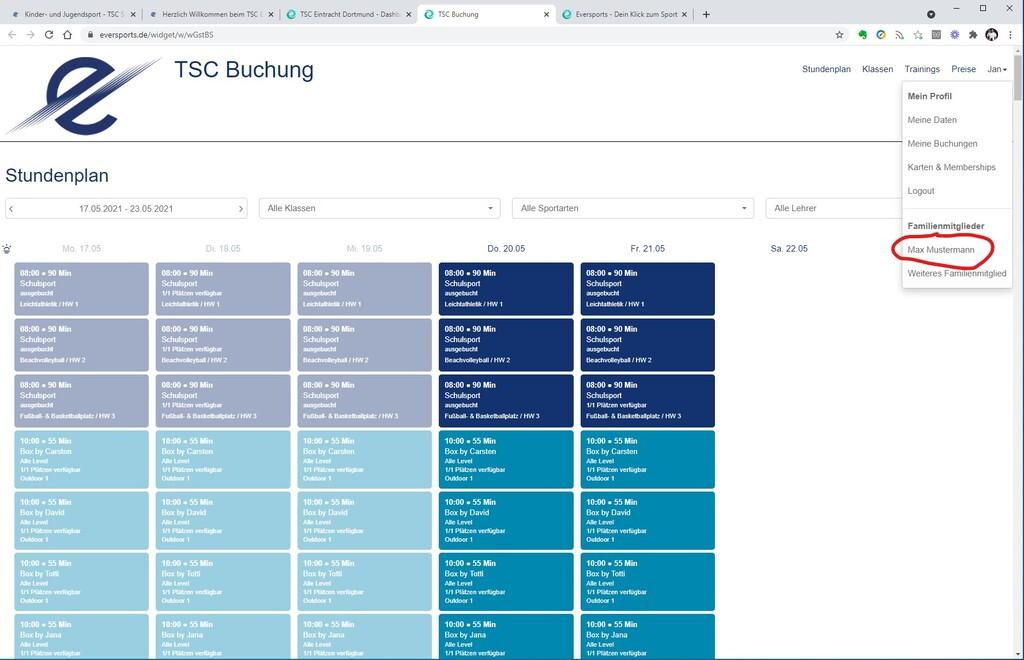Click the browser forward arrow
Viewport: 1024px width, 660px height.
(30, 35)
